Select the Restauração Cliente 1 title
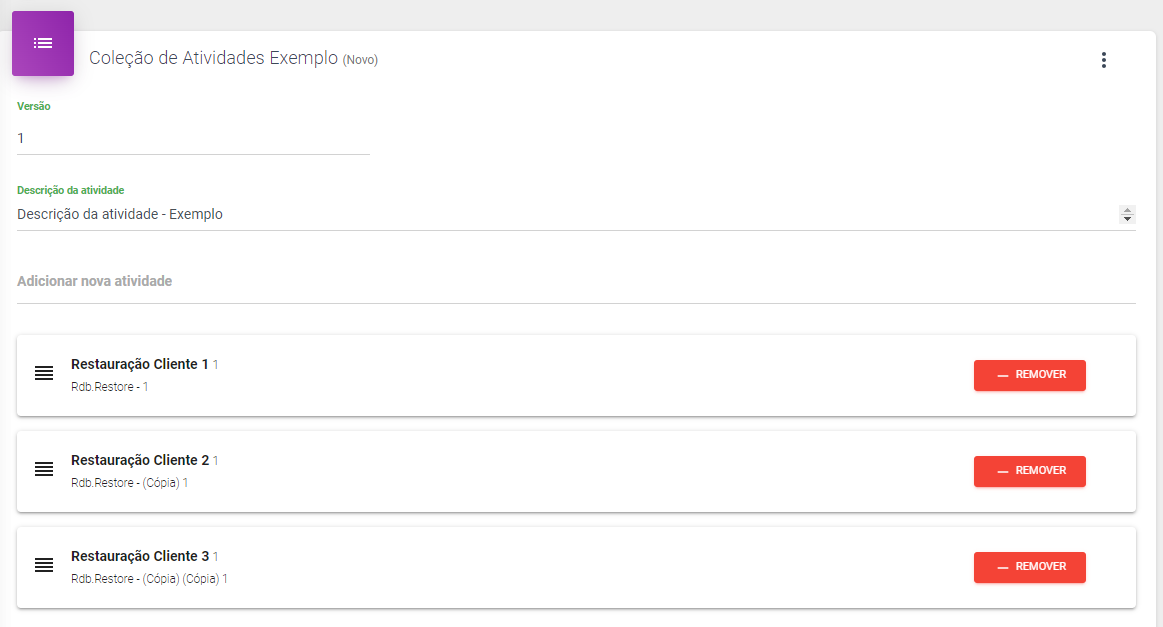 [x=140, y=364]
